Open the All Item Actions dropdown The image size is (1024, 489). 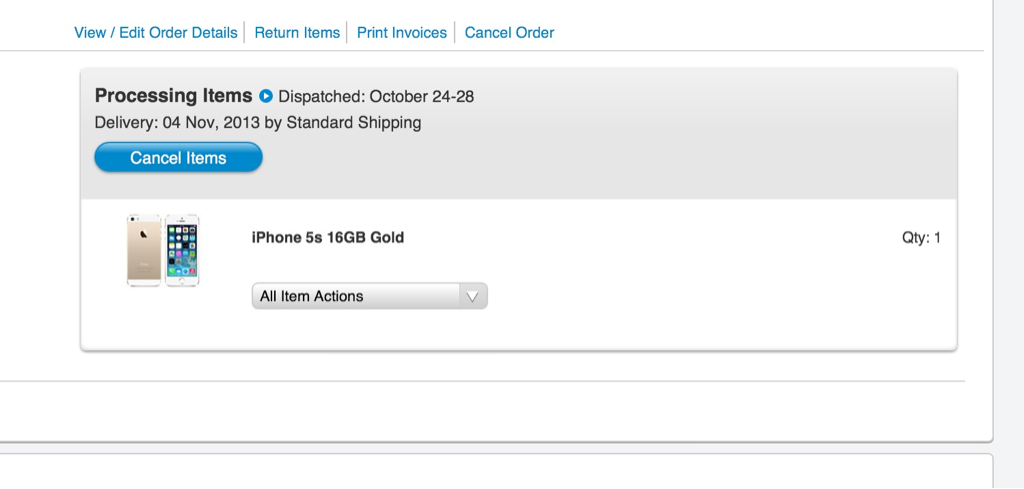tap(356, 296)
